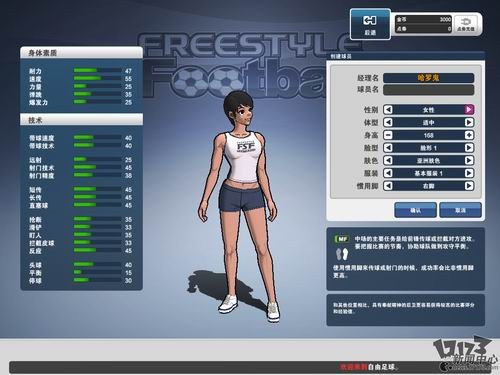Image resolution: width=500 pixels, height=375 pixels.
Task: Click the 适中 body type value box
Action: tap(428, 122)
